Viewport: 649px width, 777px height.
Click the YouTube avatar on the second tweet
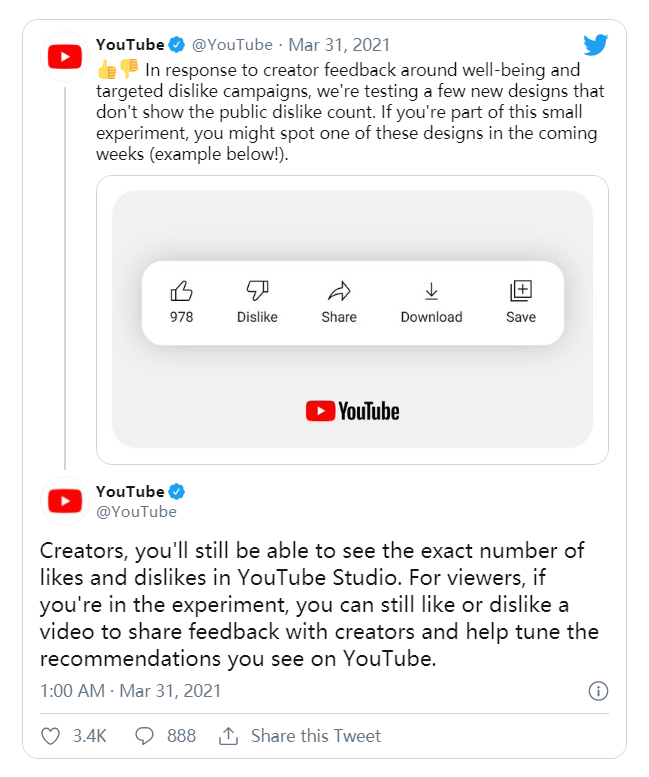[65, 501]
